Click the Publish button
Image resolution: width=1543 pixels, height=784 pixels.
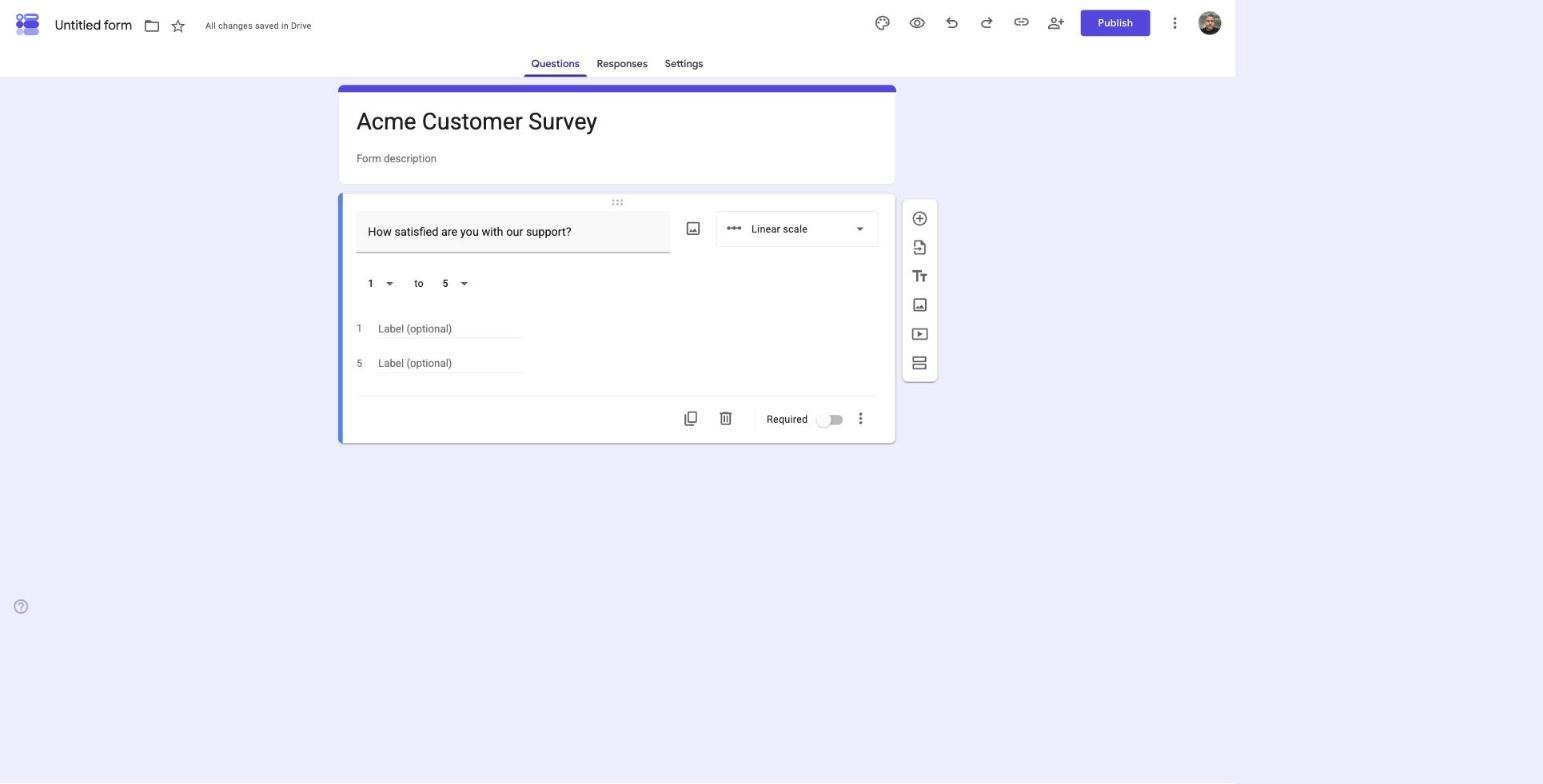[1115, 23]
